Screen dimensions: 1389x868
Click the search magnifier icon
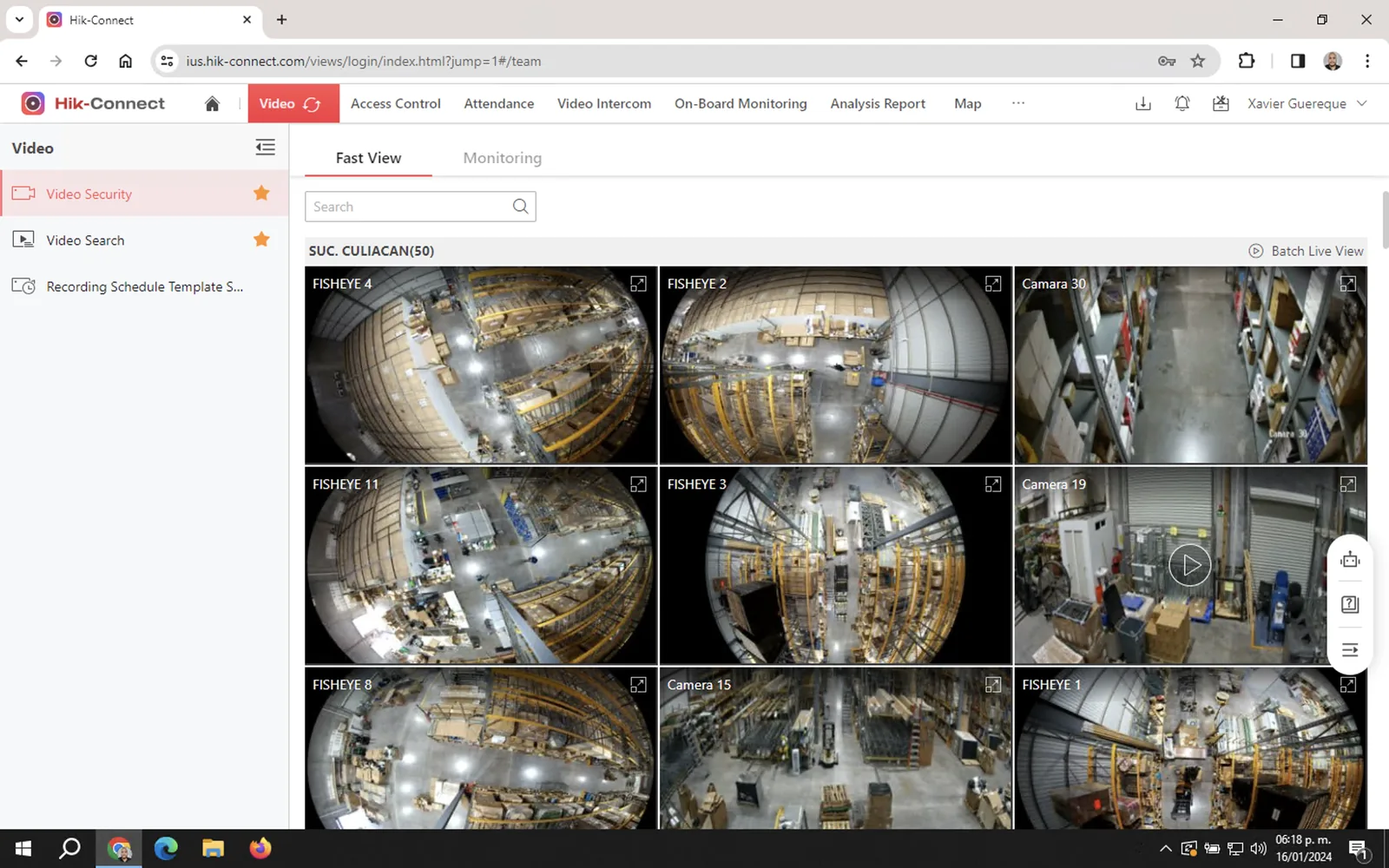tap(520, 207)
